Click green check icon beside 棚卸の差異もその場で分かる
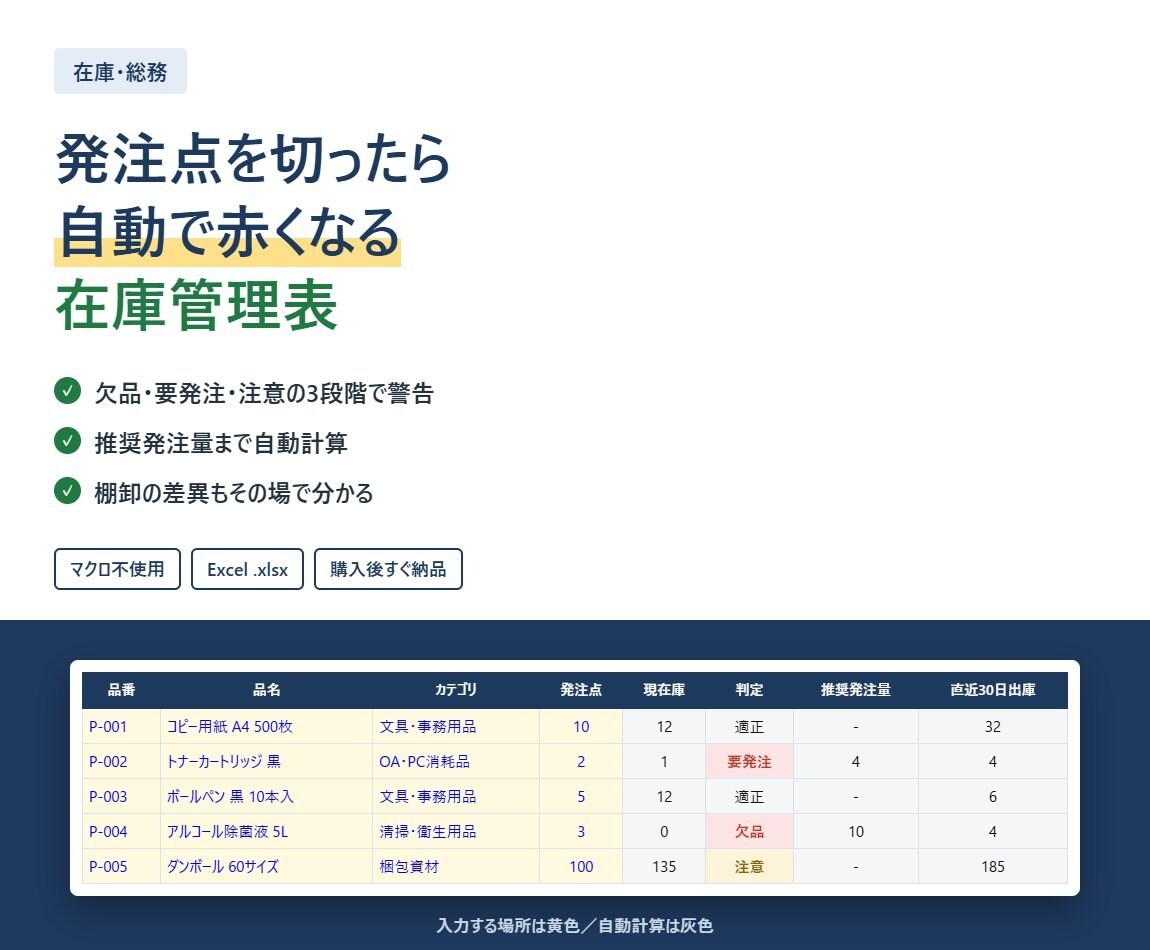This screenshot has height=950, width=1150. click(x=67, y=491)
